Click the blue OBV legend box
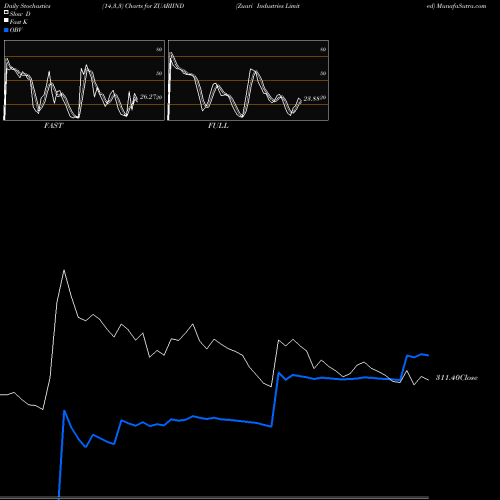 tap(6, 30)
